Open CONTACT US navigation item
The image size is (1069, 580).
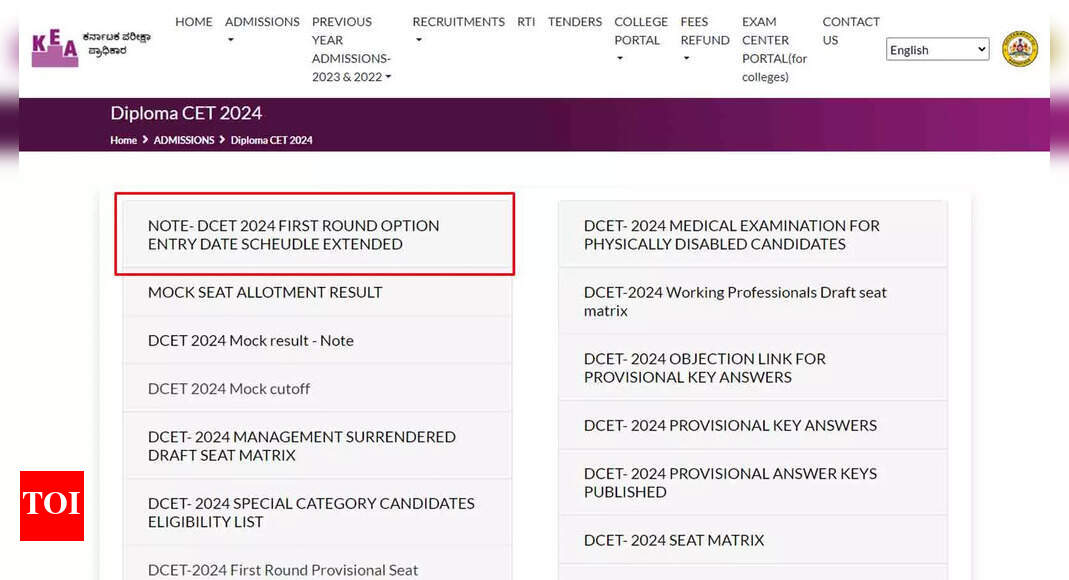point(851,31)
